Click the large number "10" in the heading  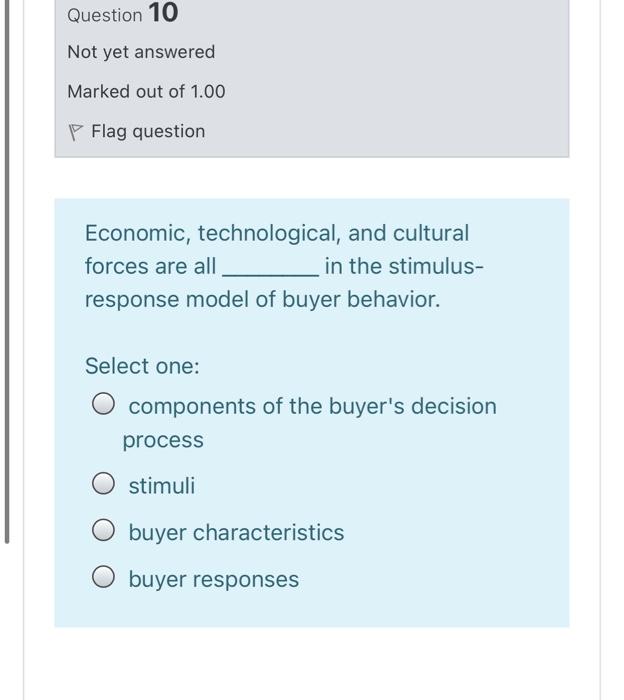[163, 14]
